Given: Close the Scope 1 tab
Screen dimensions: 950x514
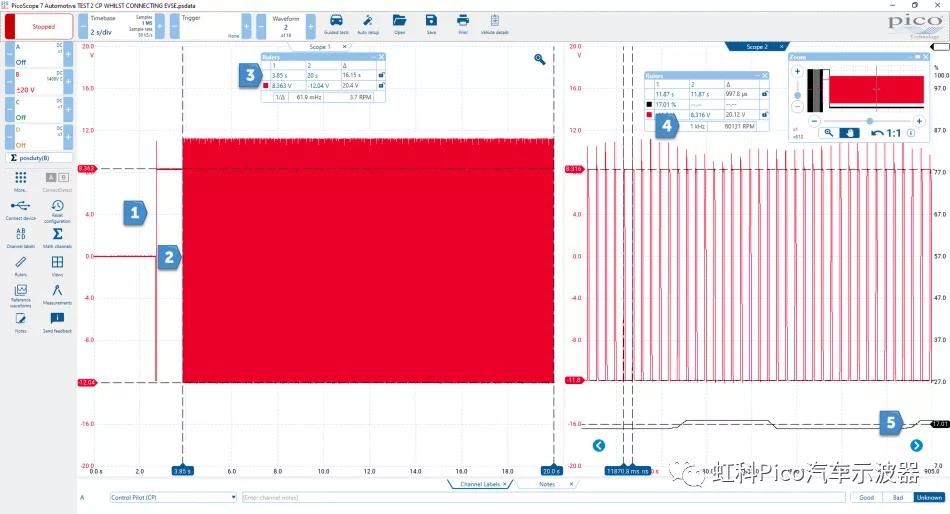Looking at the screenshot, I should (345, 47).
